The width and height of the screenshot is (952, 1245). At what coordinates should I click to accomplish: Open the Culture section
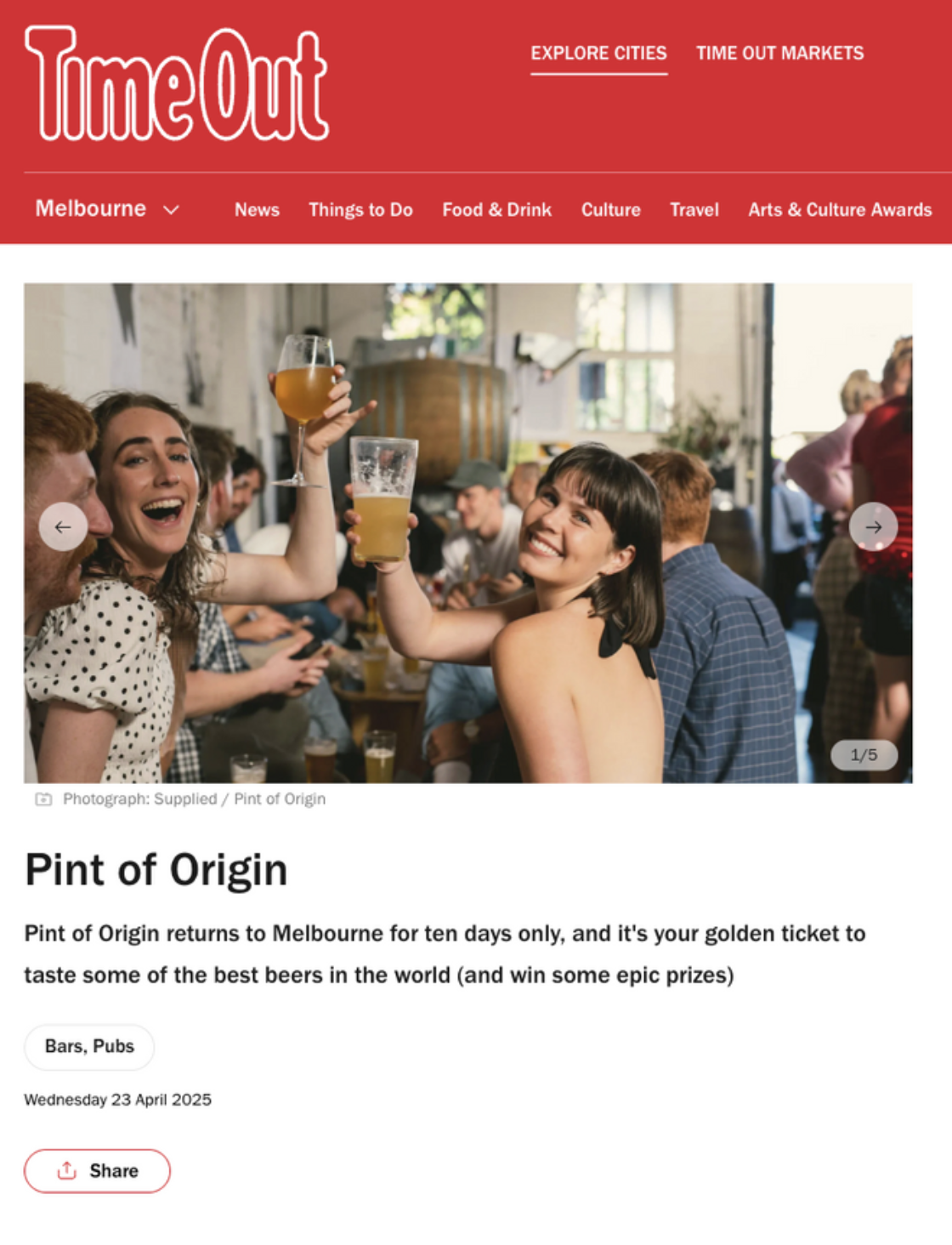pos(610,209)
